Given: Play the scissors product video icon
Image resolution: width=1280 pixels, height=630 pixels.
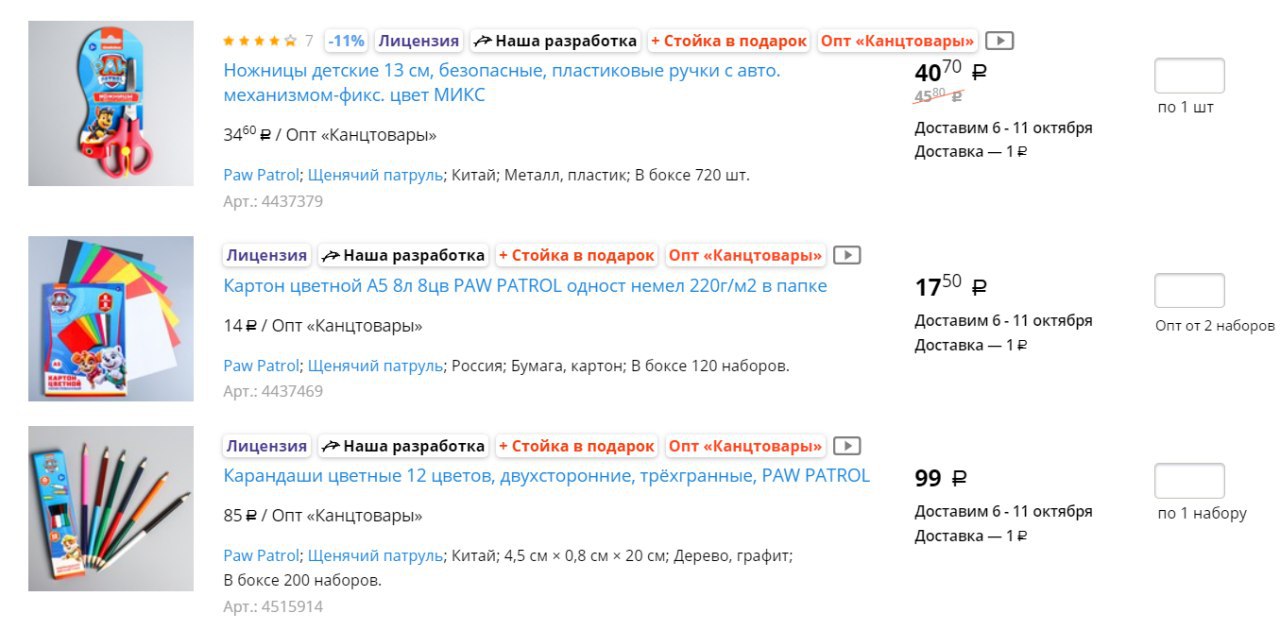Looking at the screenshot, I should 999,41.
